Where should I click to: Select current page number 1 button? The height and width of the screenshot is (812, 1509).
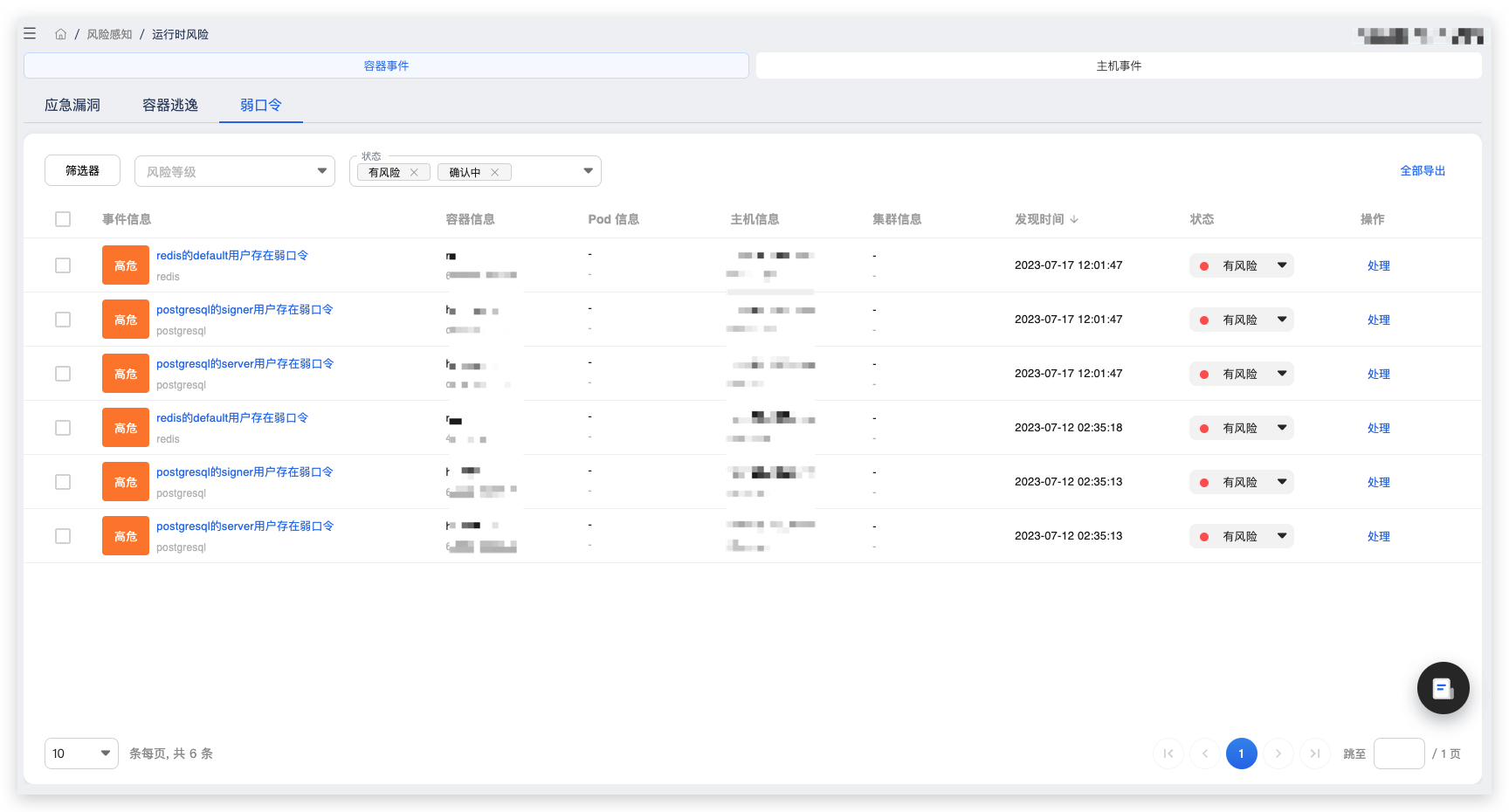(x=1241, y=754)
